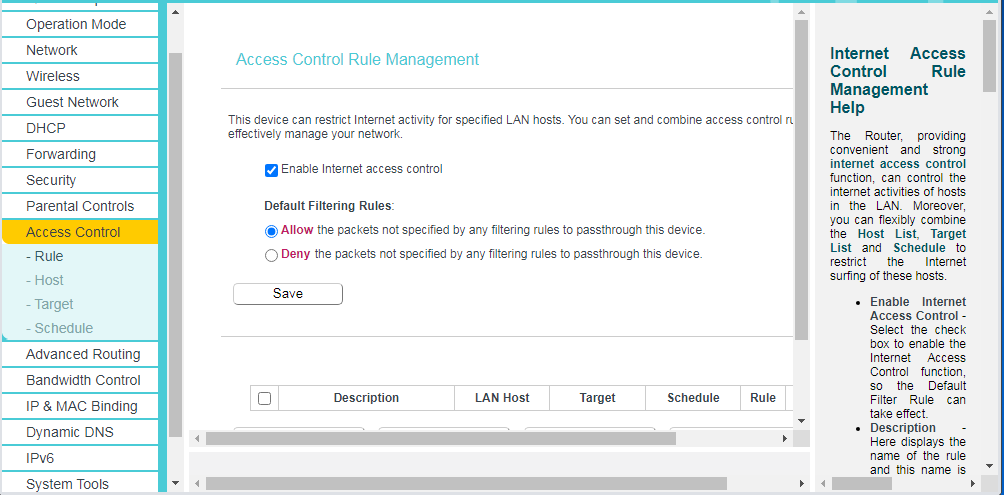Image resolution: width=1004 pixels, height=495 pixels.
Task: Click left arrow of table horizontal scrollbar
Action: point(197,438)
